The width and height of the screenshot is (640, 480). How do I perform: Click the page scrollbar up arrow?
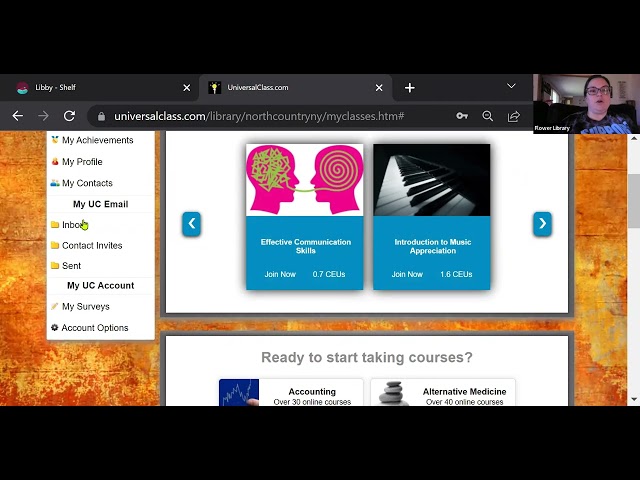[x=633, y=138]
